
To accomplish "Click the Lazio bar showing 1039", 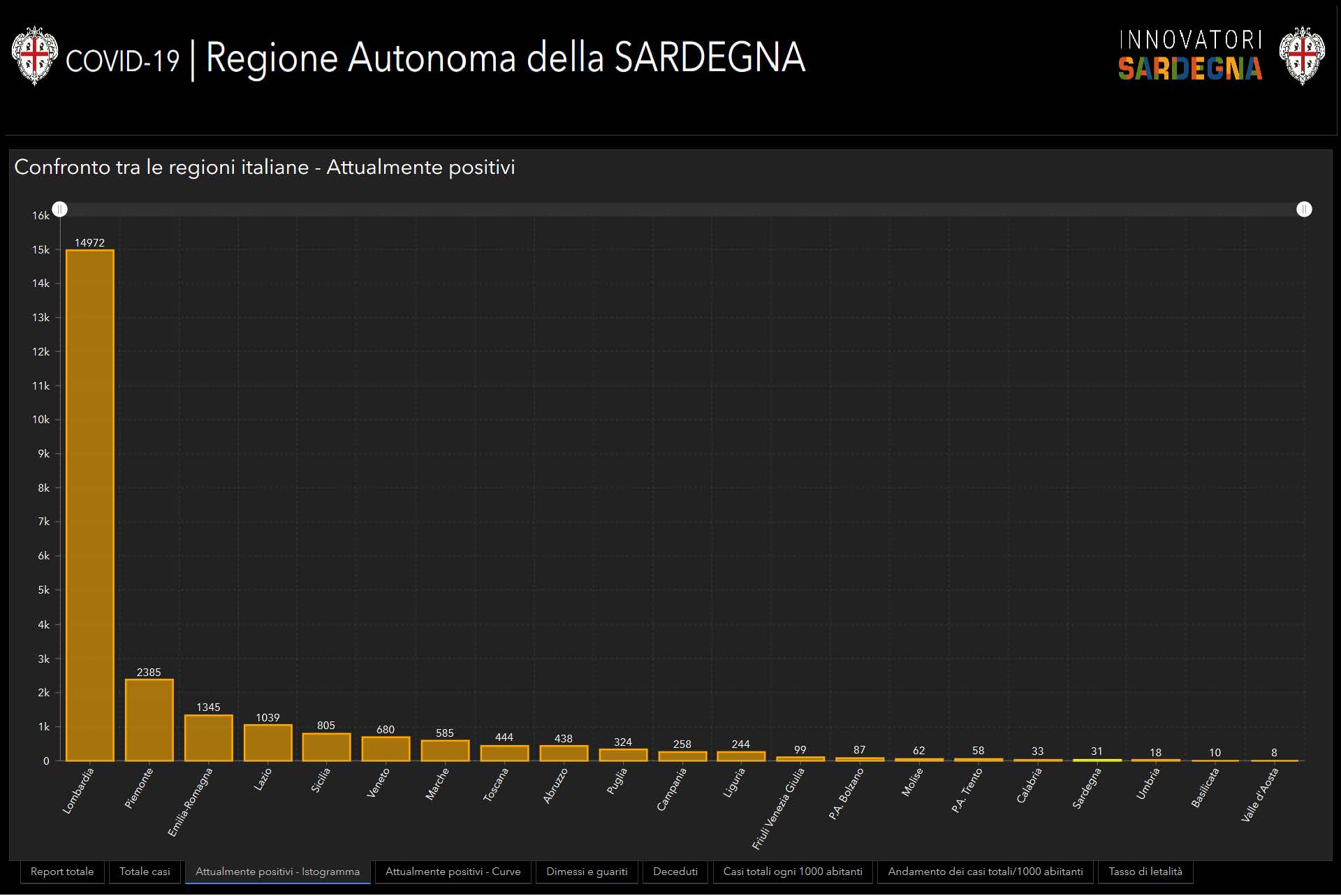I will [268, 744].
